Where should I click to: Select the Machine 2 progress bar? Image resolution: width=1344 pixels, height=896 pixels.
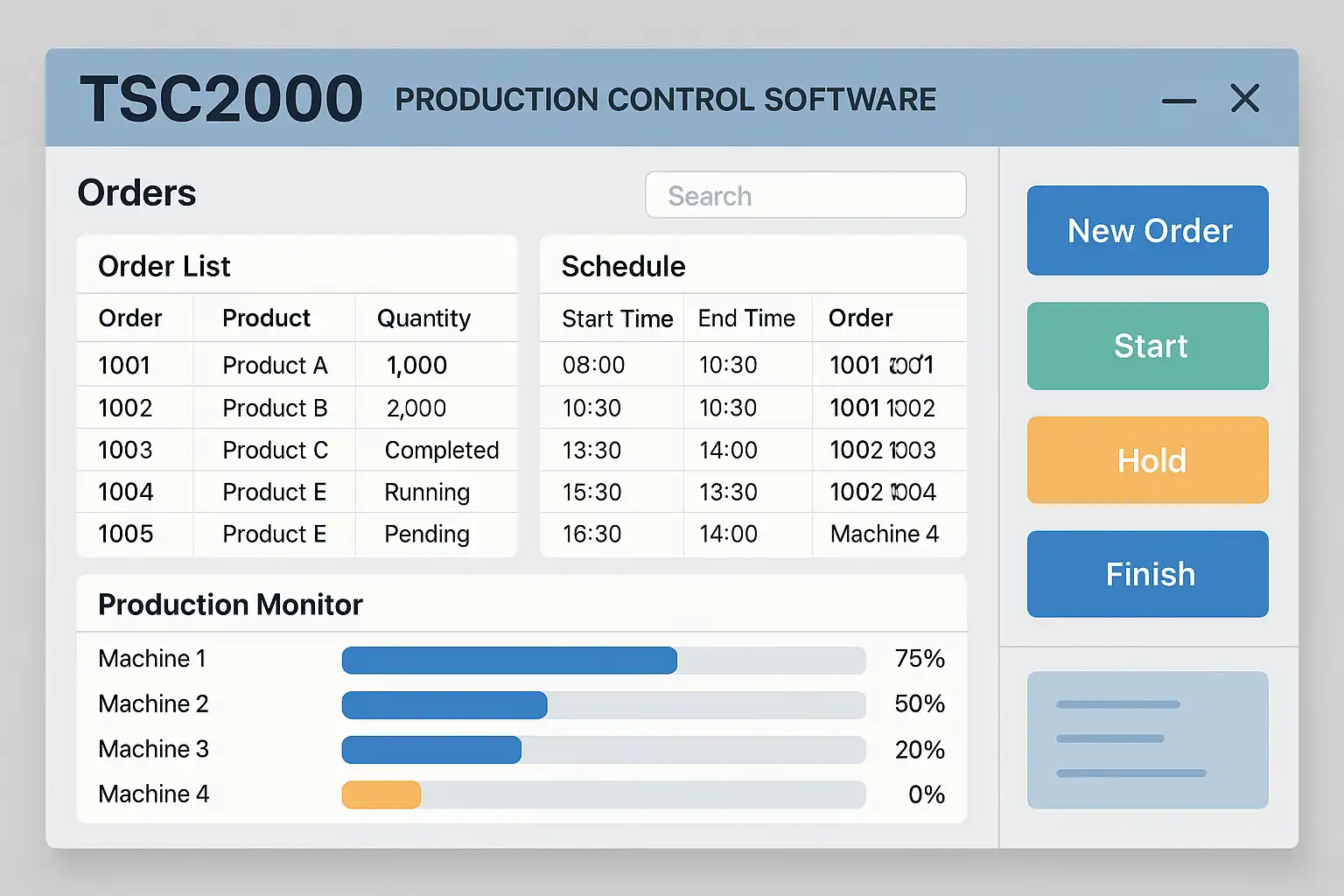(x=604, y=705)
